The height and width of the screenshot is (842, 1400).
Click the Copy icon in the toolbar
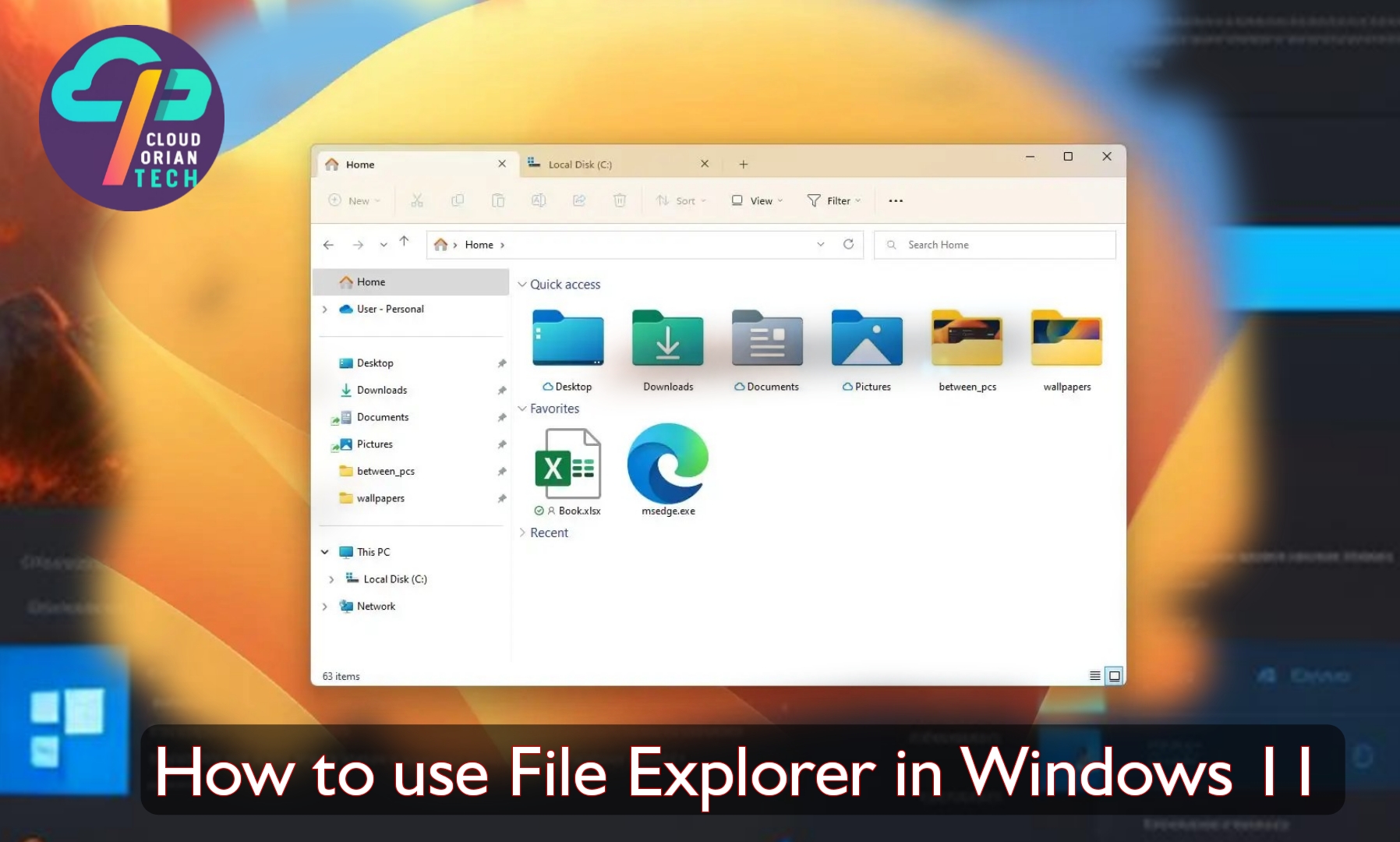pos(458,200)
